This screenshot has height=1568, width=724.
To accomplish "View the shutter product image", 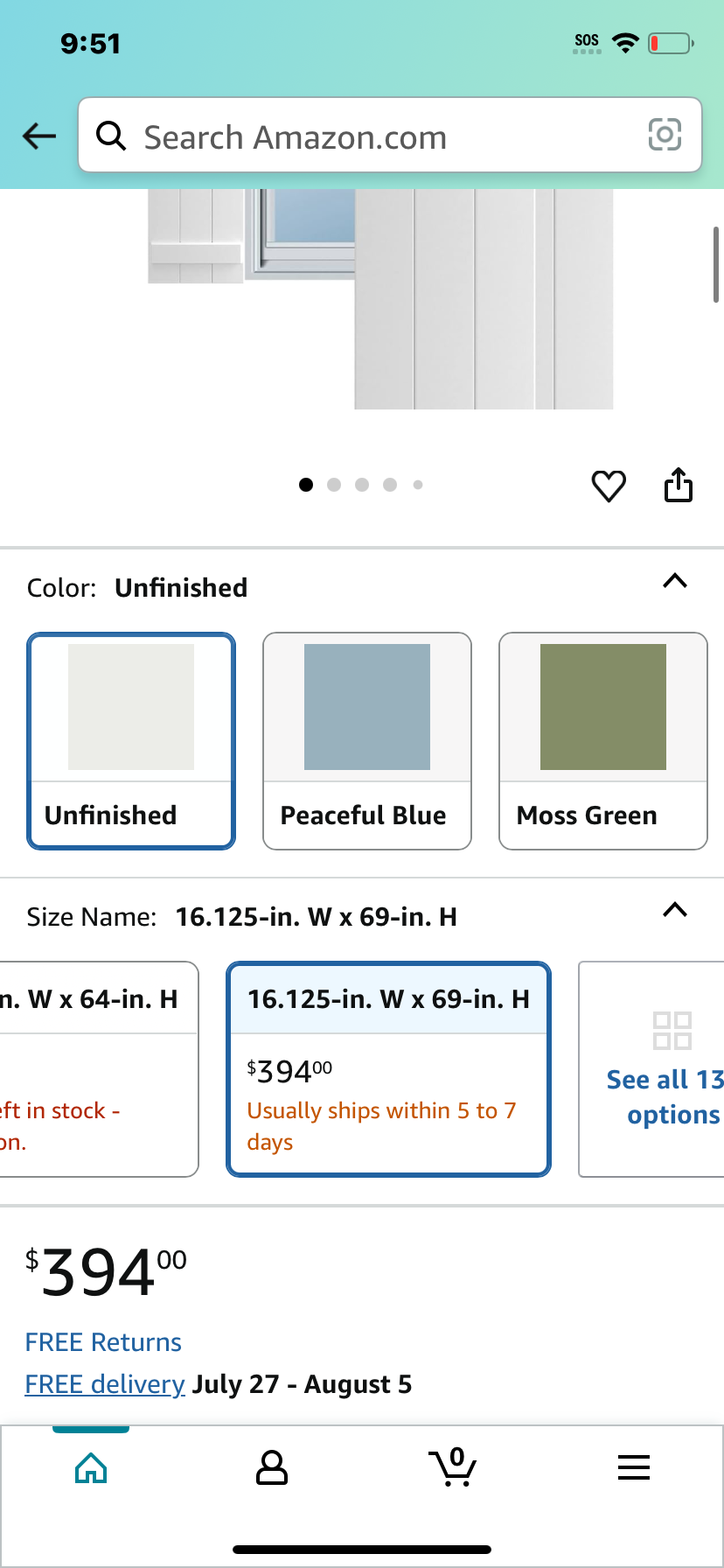I will pyautogui.click(x=380, y=299).
